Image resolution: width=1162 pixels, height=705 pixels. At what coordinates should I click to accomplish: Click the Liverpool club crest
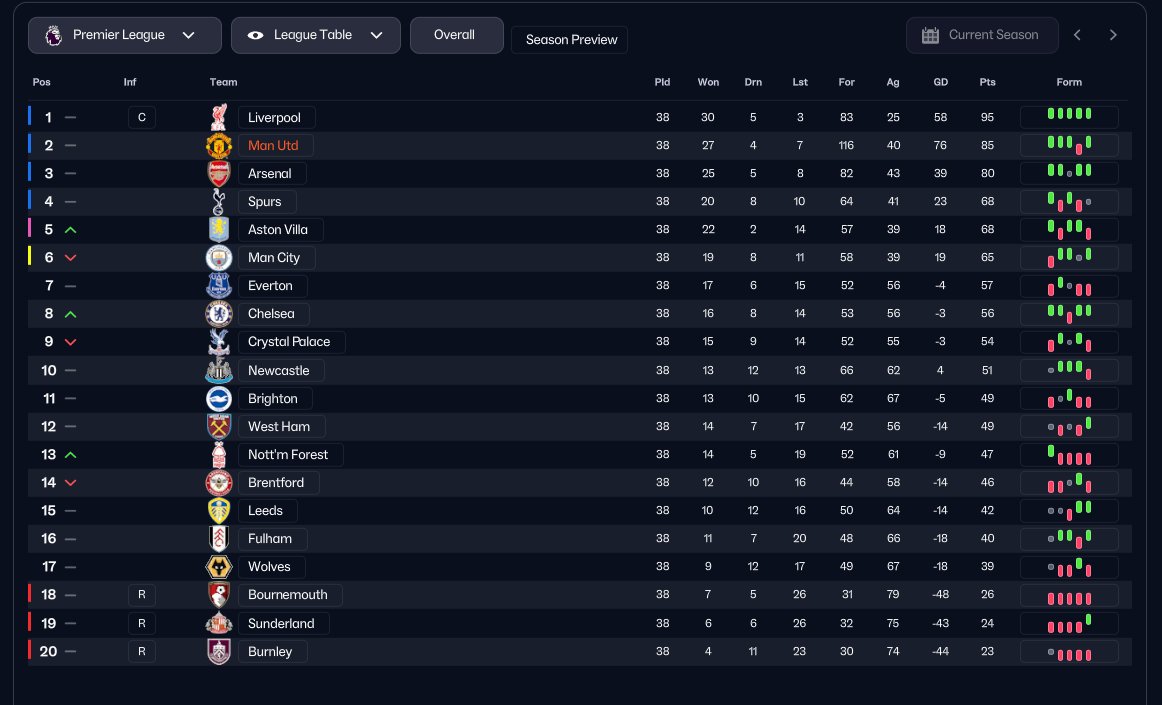tap(219, 117)
